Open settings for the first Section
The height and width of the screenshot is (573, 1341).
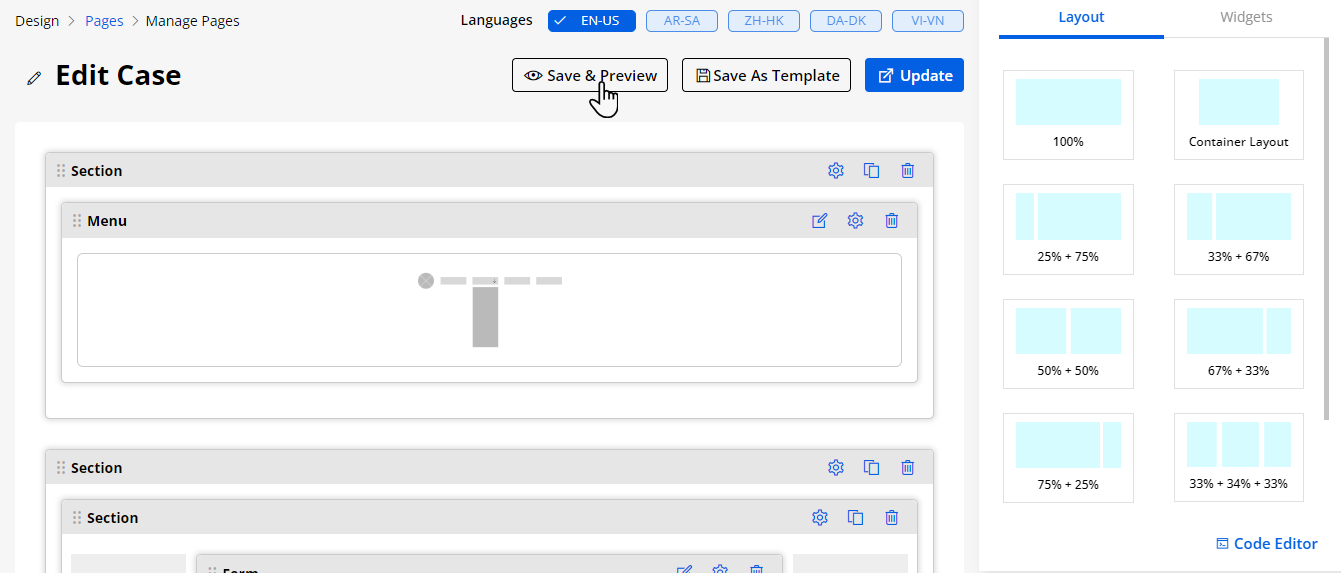click(x=836, y=171)
